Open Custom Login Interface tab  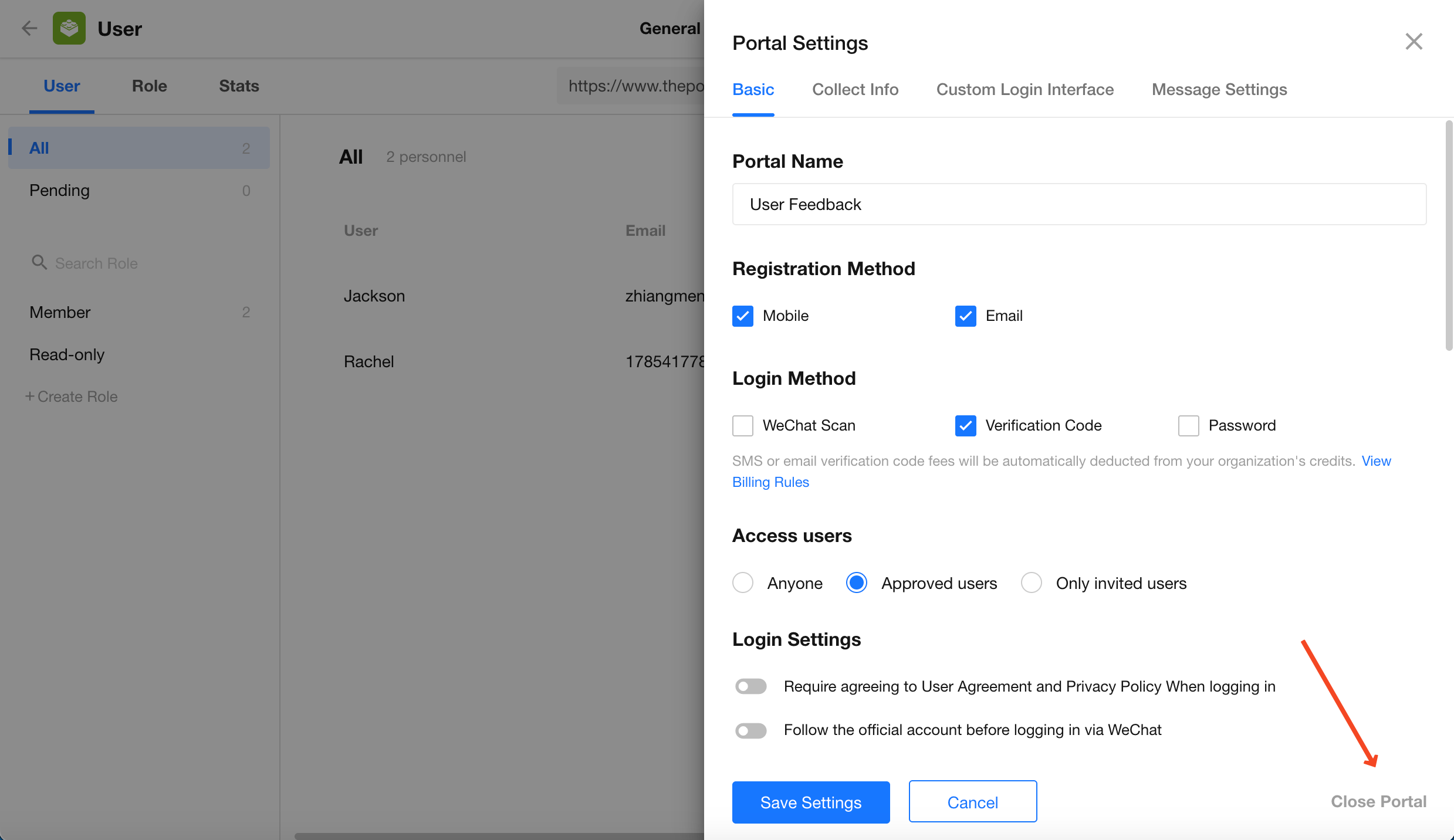click(x=1025, y=89)
